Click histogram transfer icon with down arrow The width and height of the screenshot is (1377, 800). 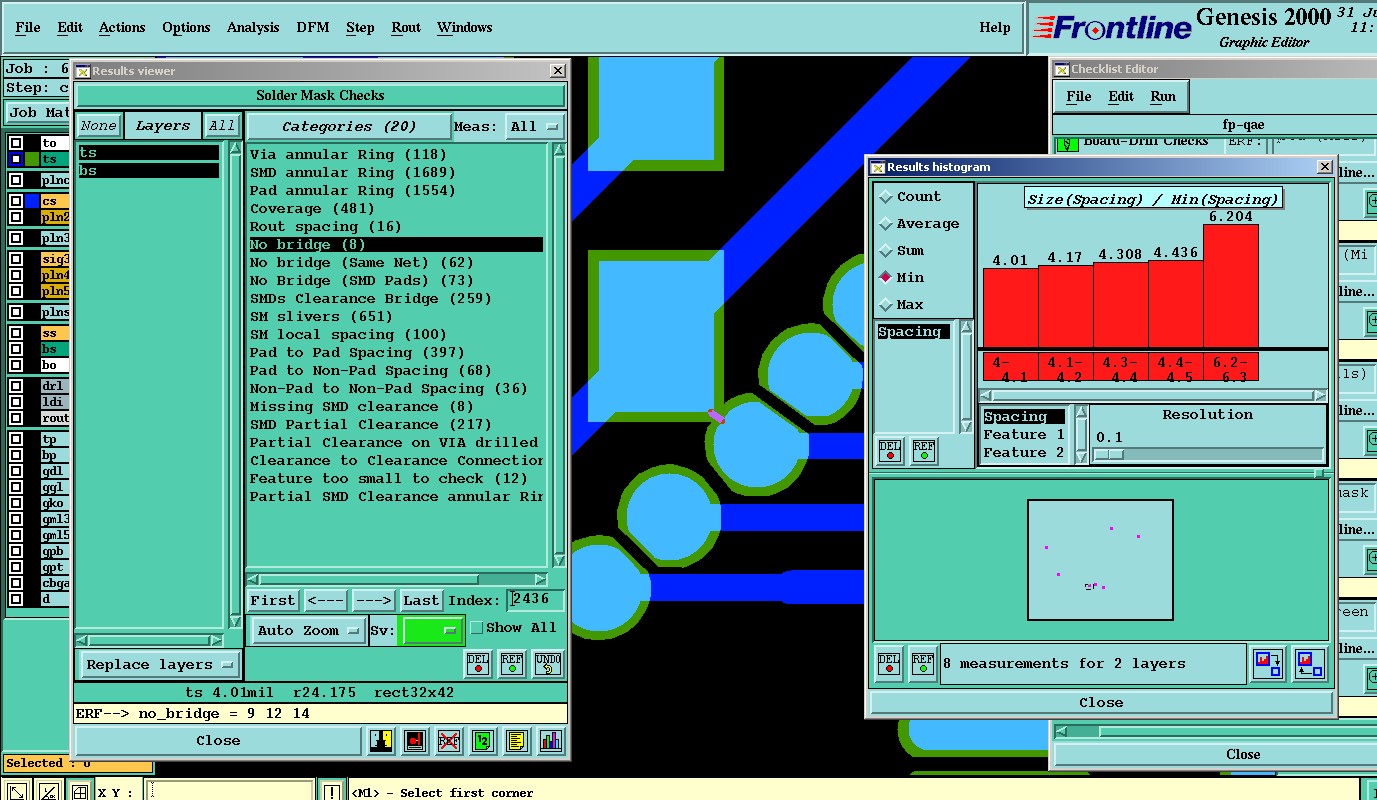[x=1268, y=664]
